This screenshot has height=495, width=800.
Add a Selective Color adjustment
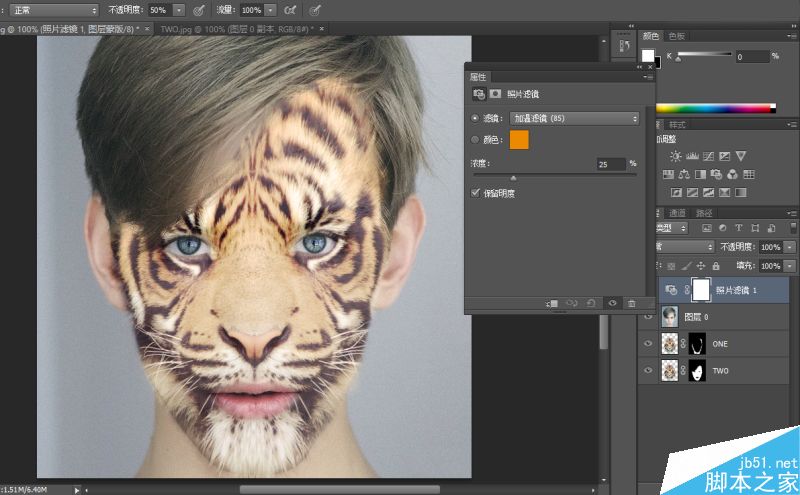coord(724,192)
